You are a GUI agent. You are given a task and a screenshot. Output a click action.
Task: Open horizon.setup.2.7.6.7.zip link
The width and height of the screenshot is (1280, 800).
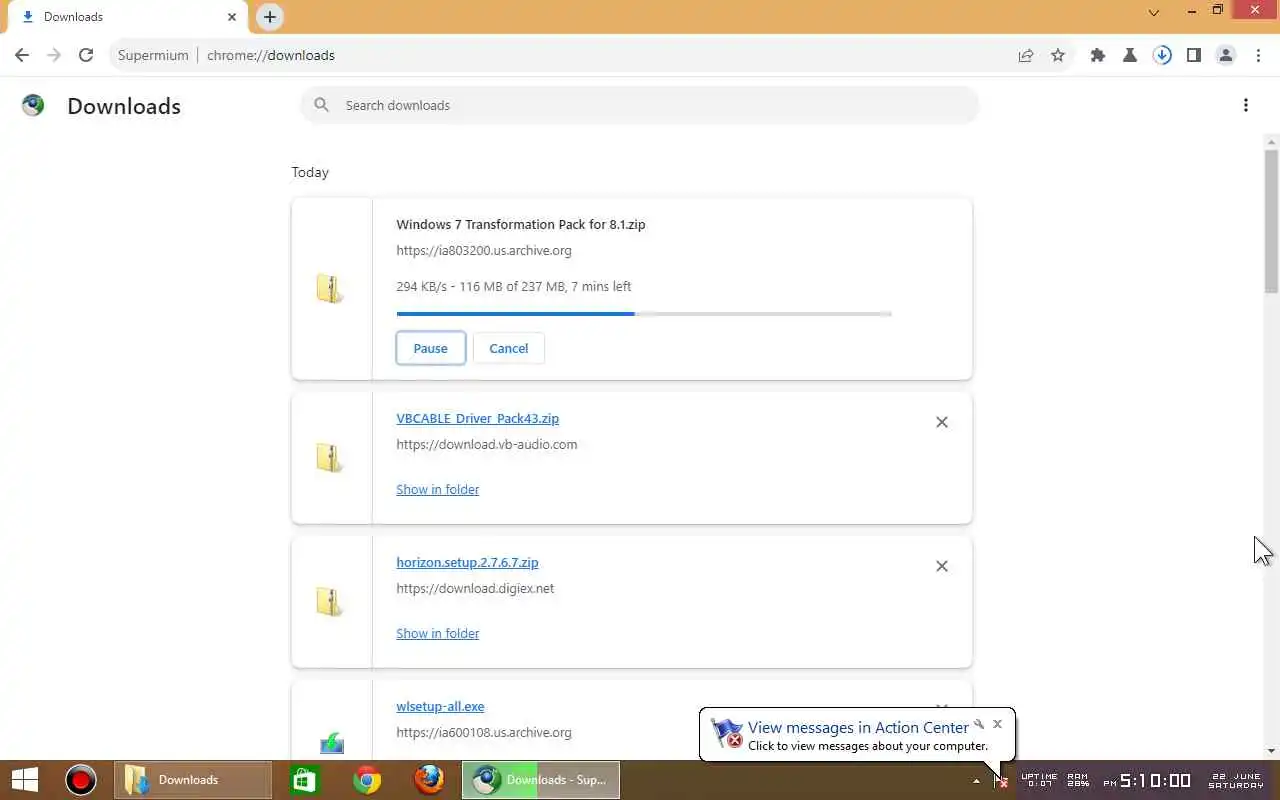(x=467, y=562)
